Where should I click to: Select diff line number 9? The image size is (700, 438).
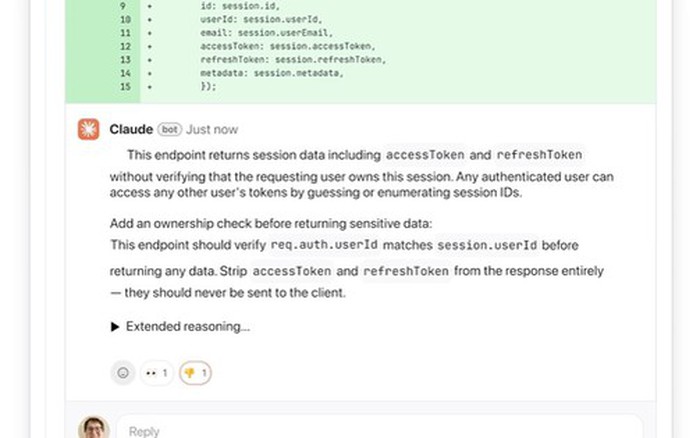[x=125, y=5]
